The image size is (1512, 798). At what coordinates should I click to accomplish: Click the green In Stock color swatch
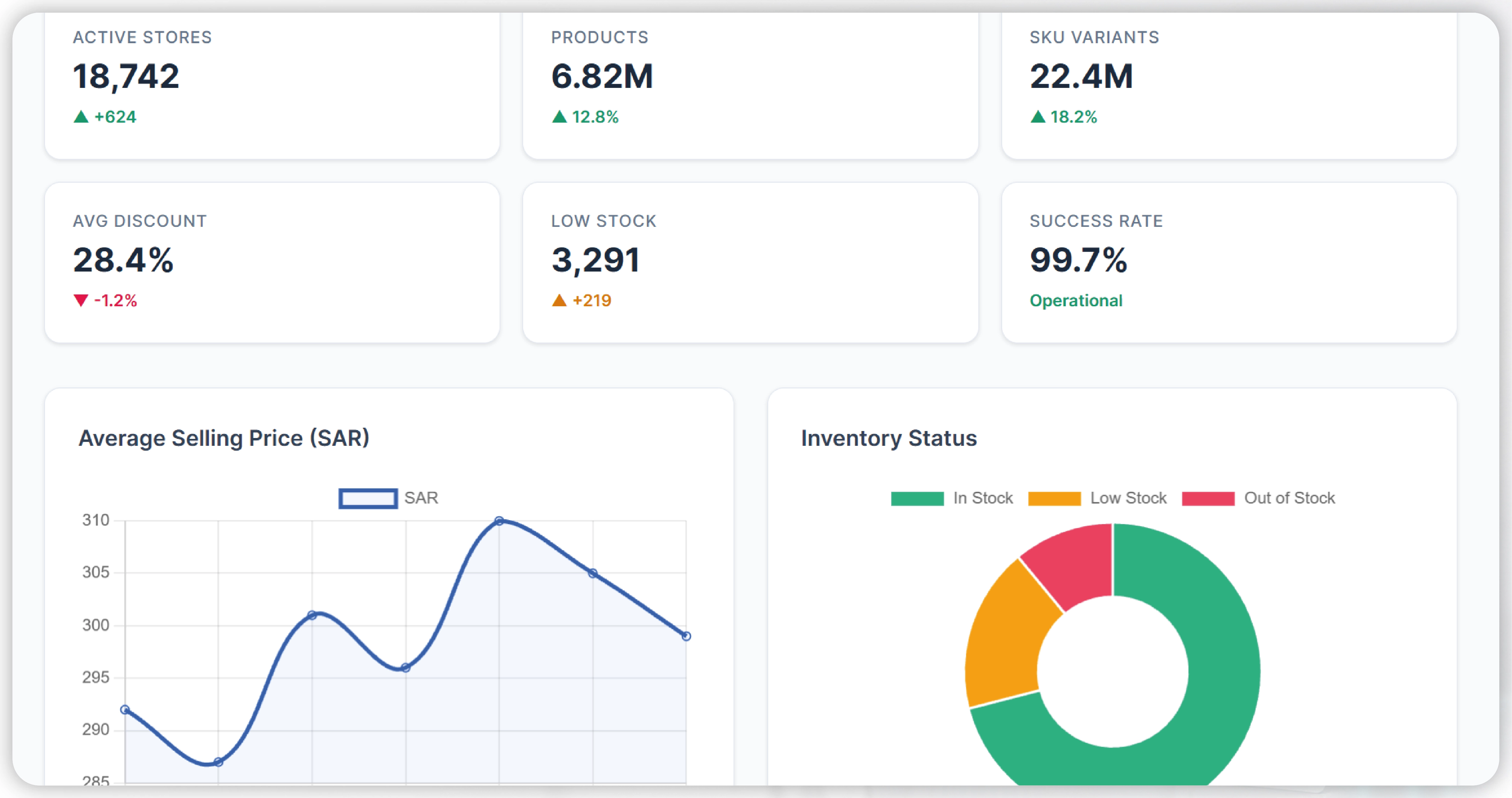pyautogui.click(x=917, y=499)
